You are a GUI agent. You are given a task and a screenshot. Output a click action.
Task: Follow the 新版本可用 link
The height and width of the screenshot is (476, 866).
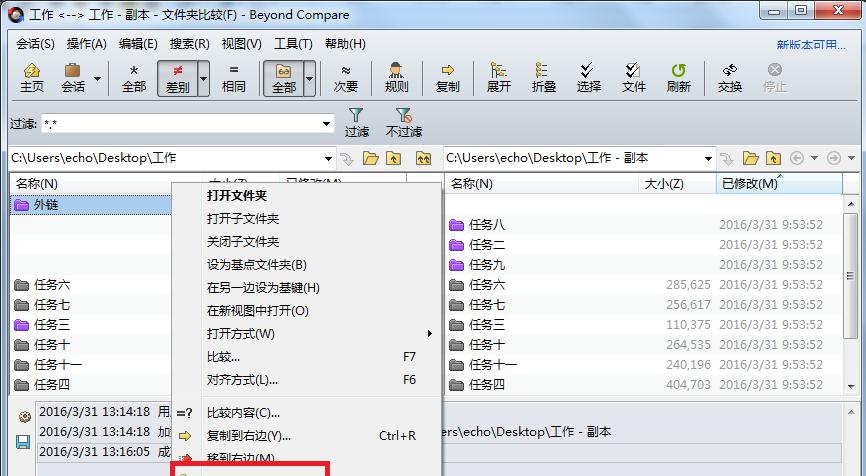tap(811, 45)
